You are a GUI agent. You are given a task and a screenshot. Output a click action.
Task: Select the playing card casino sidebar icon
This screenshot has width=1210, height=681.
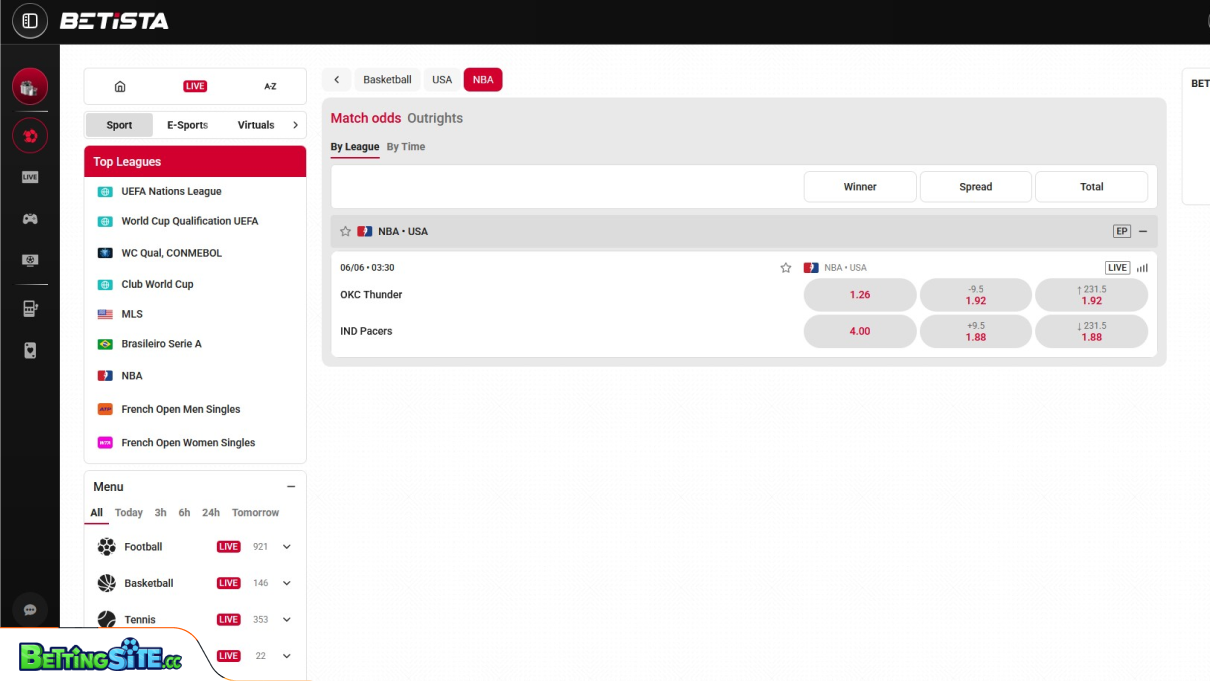pyautogui.click(x=30, y=350)
